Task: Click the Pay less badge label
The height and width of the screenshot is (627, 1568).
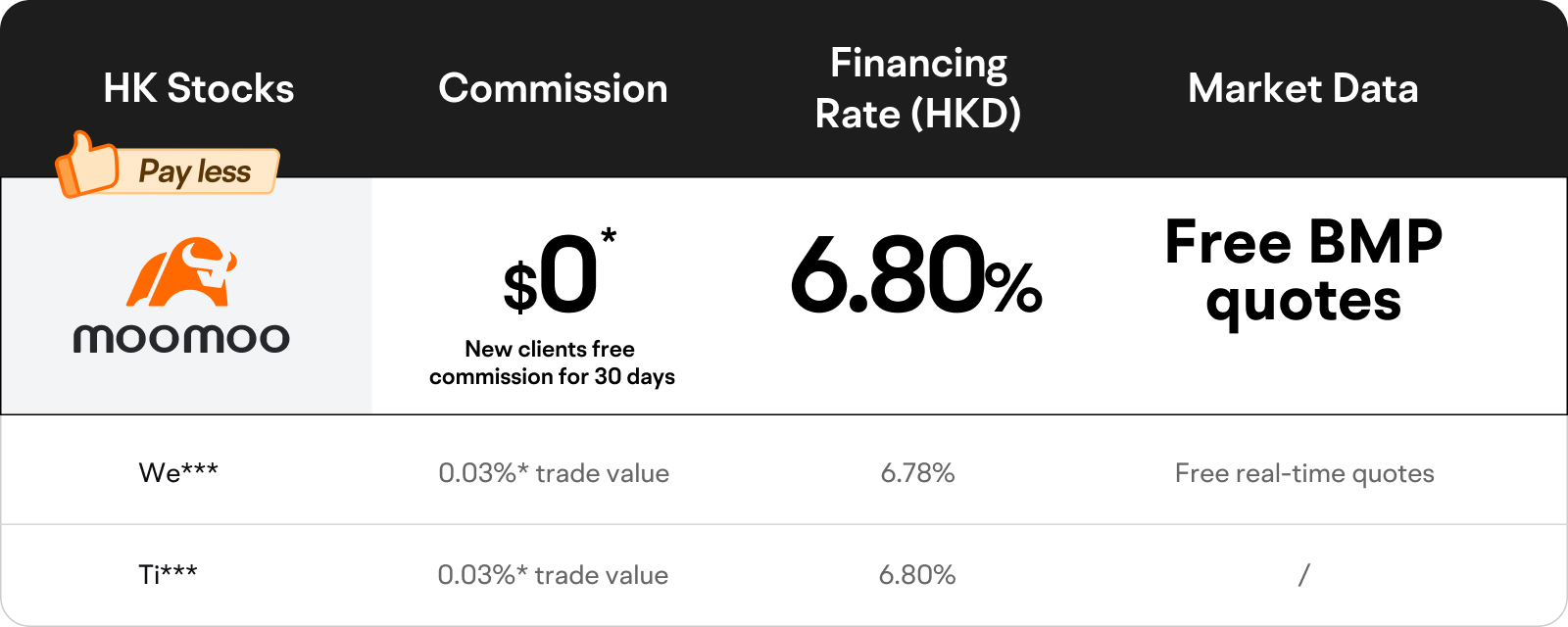Action: point(195,171)
